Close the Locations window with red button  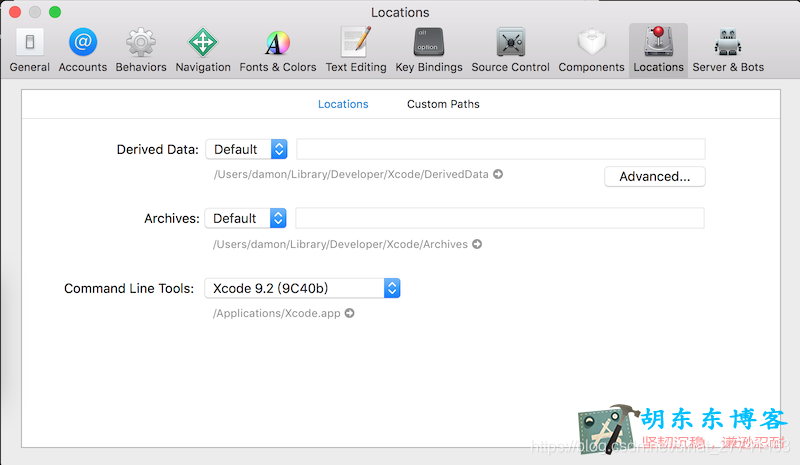coord(15,12)
